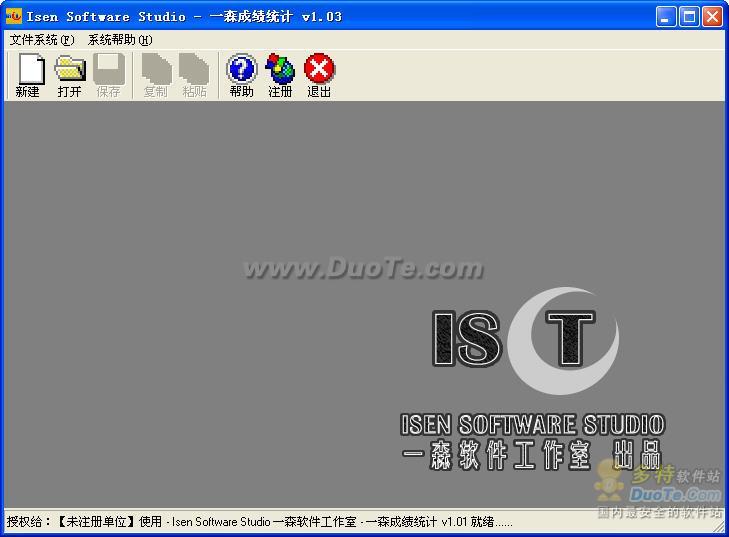Click the window title text 一森成绩统计 v1.03
The height and width of the screenshot is (537, 729).
click(276, 17)
